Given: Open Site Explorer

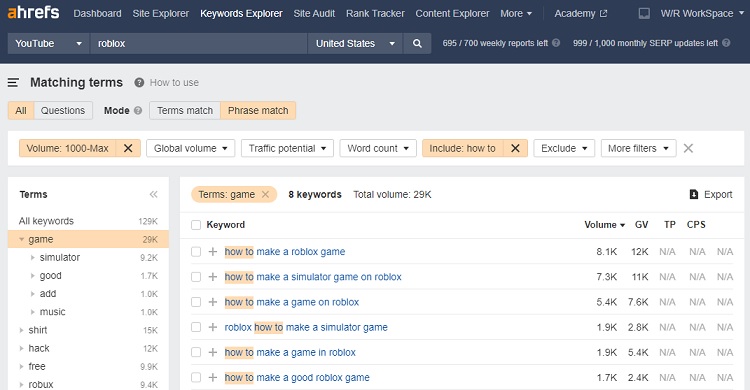Looking at the screenshot, I should click(x=161, y=13).
